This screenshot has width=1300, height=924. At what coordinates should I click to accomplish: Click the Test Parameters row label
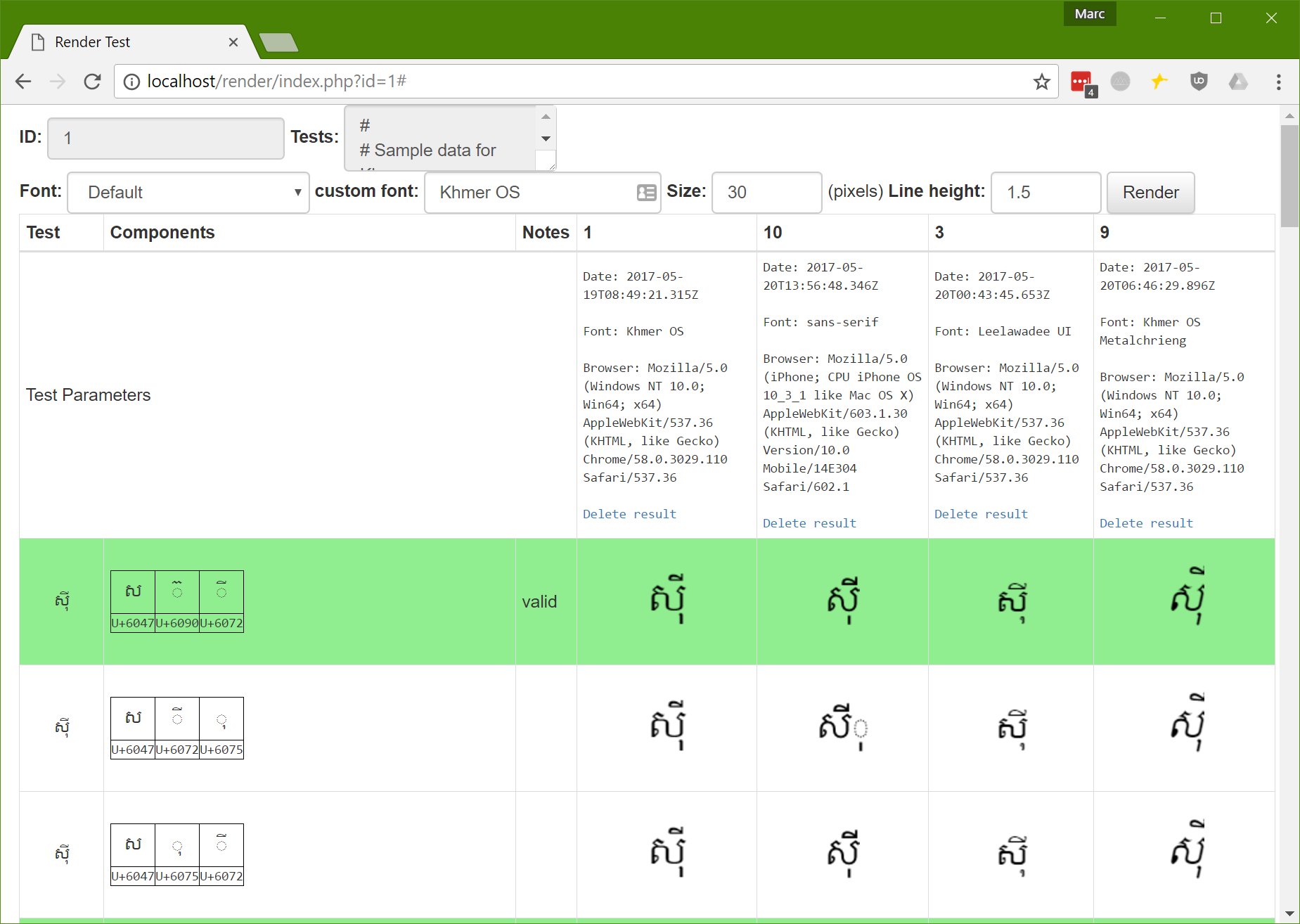[89, 395]
